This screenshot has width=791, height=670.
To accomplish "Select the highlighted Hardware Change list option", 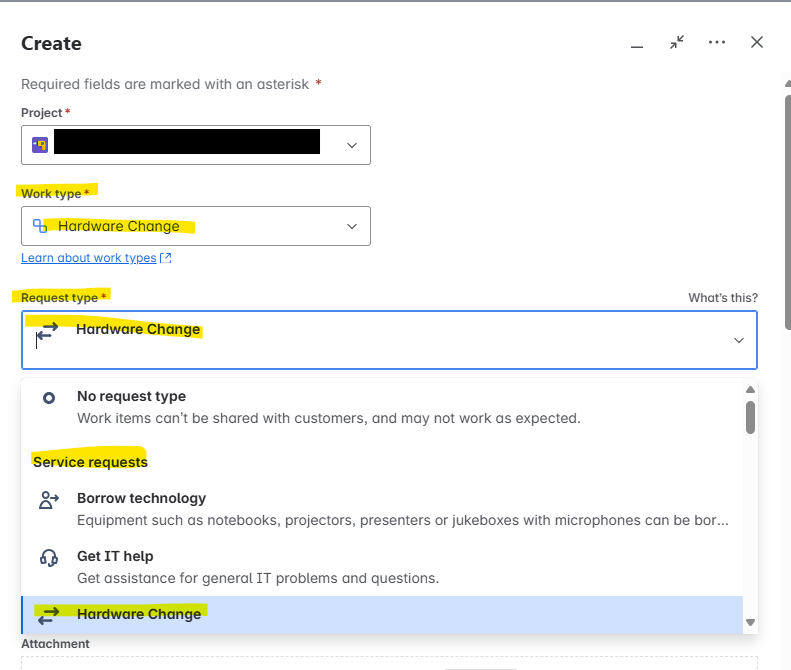I will pos(382,615).
